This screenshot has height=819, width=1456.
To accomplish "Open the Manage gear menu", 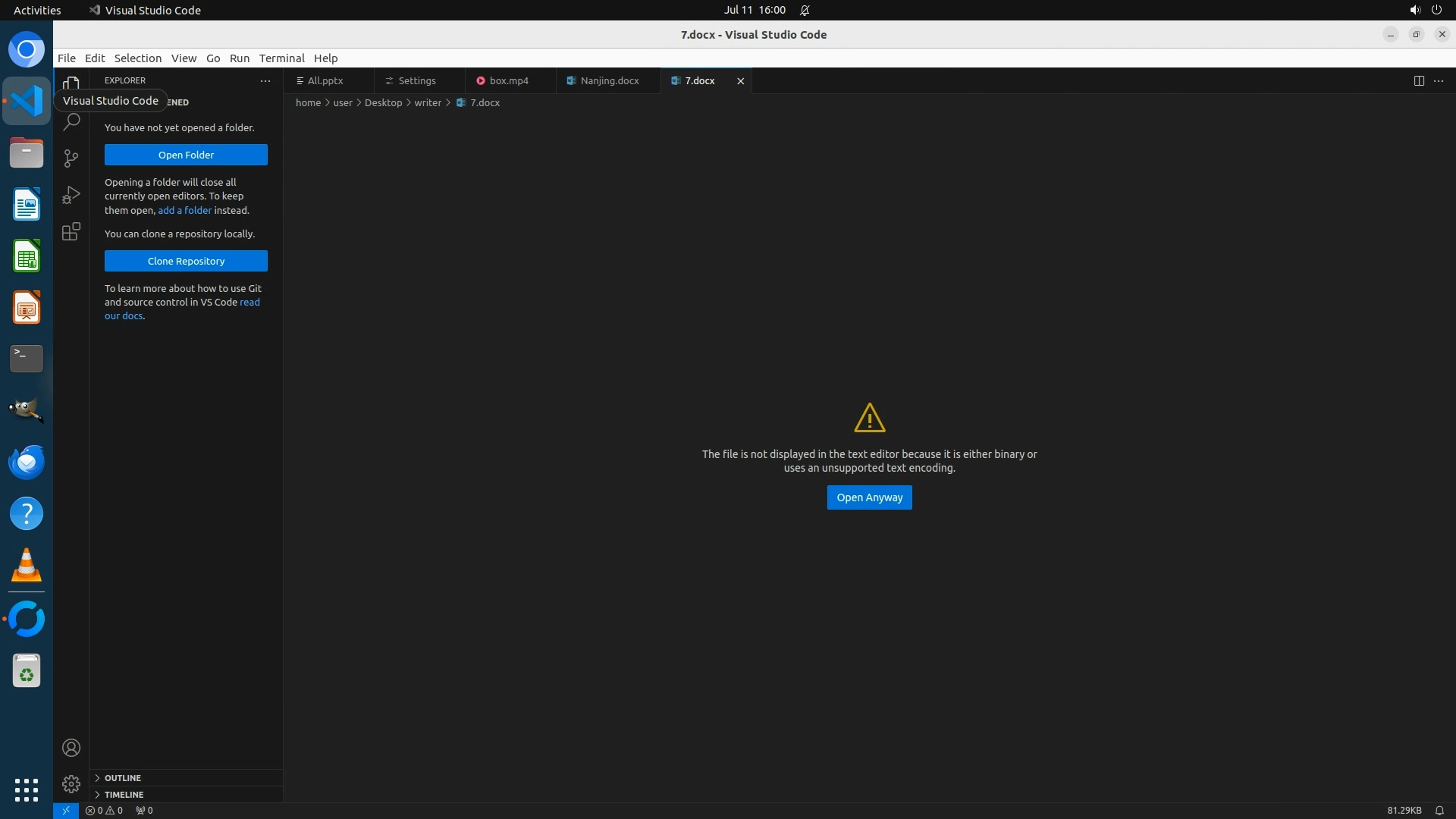I will click(71, 783).
